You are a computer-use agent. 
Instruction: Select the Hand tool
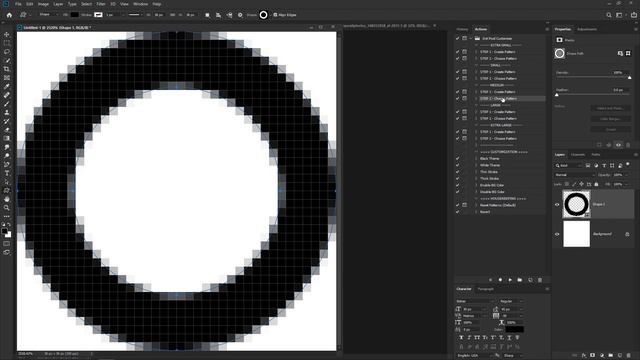[7, 199]
